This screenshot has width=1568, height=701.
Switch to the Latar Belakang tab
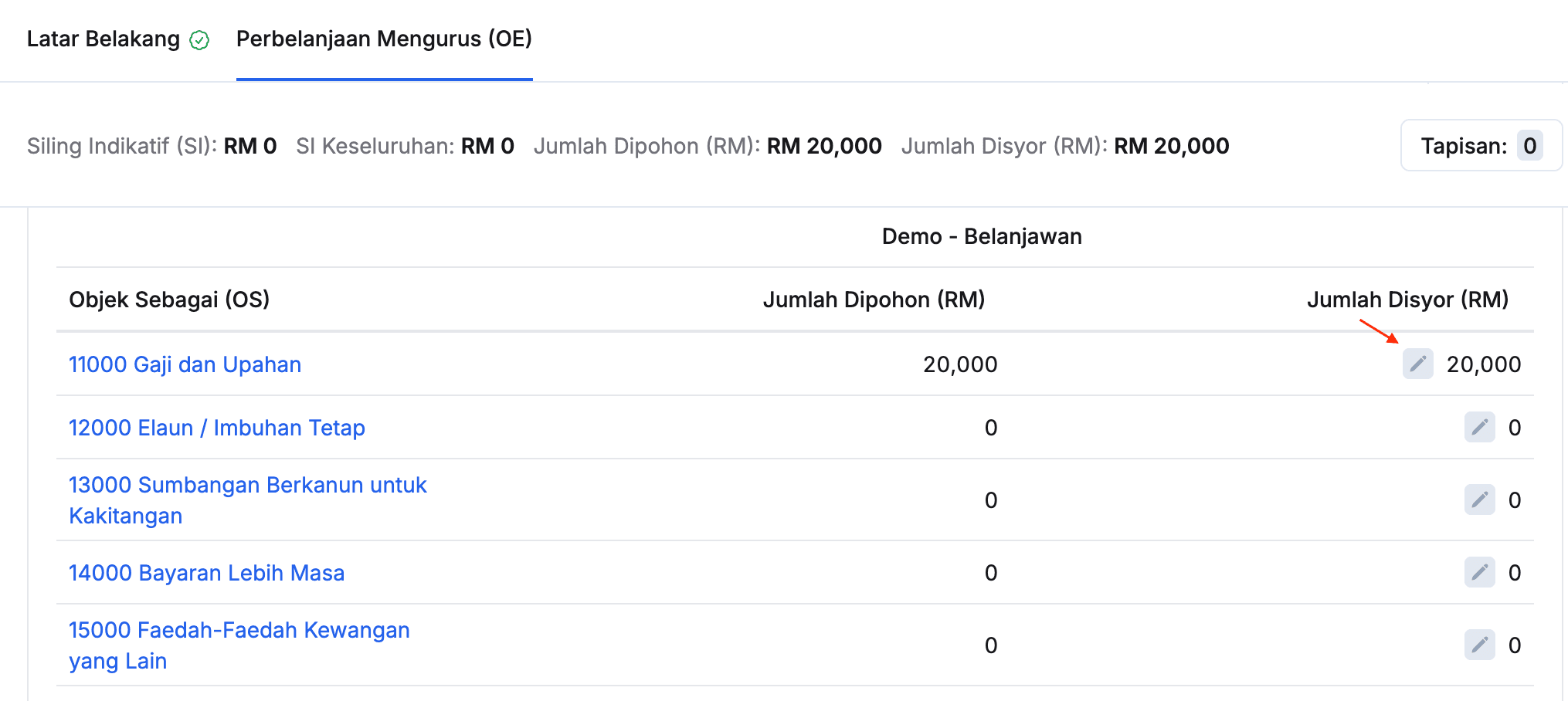[x=103, y=39]
